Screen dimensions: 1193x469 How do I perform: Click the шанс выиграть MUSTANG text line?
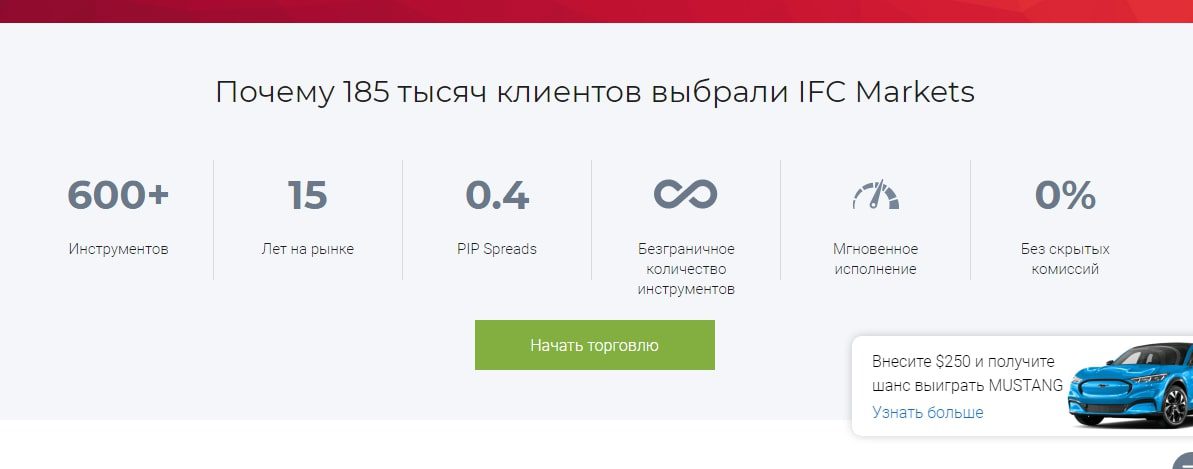[967, 385]
